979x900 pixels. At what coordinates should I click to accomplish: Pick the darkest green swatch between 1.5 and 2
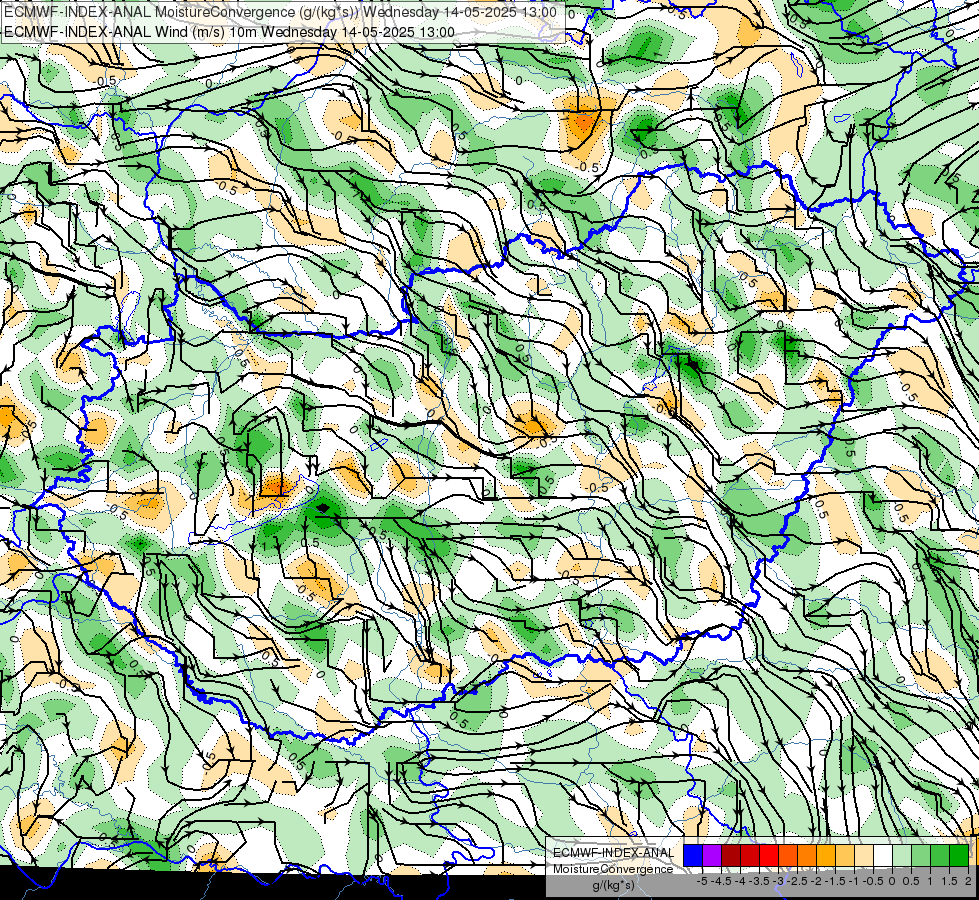959,856
